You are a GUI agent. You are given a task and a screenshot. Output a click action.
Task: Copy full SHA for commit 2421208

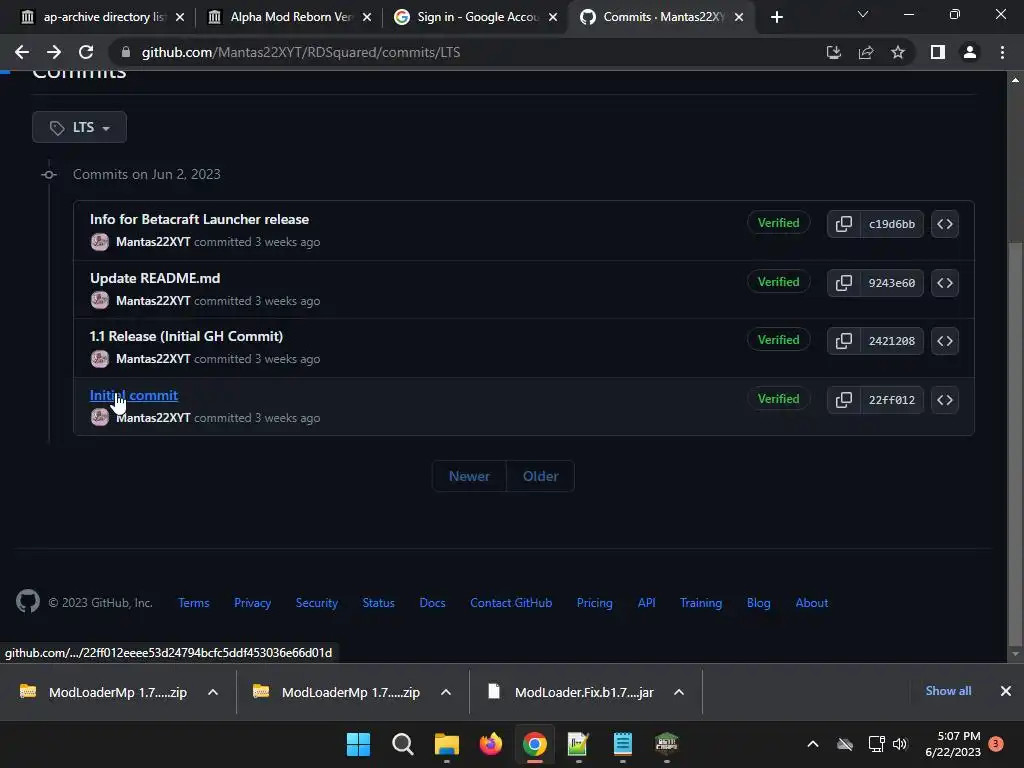click(844, 341)
